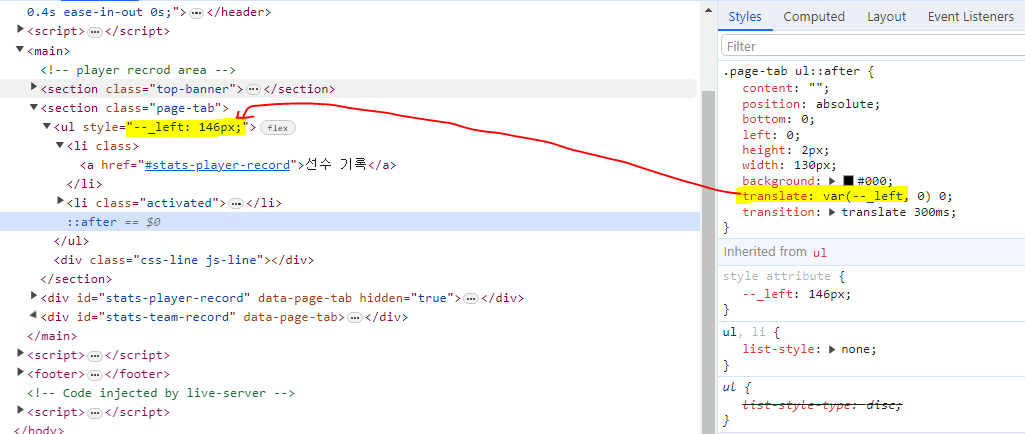Click the ul link in Inherited from

(x=820, y=252)
